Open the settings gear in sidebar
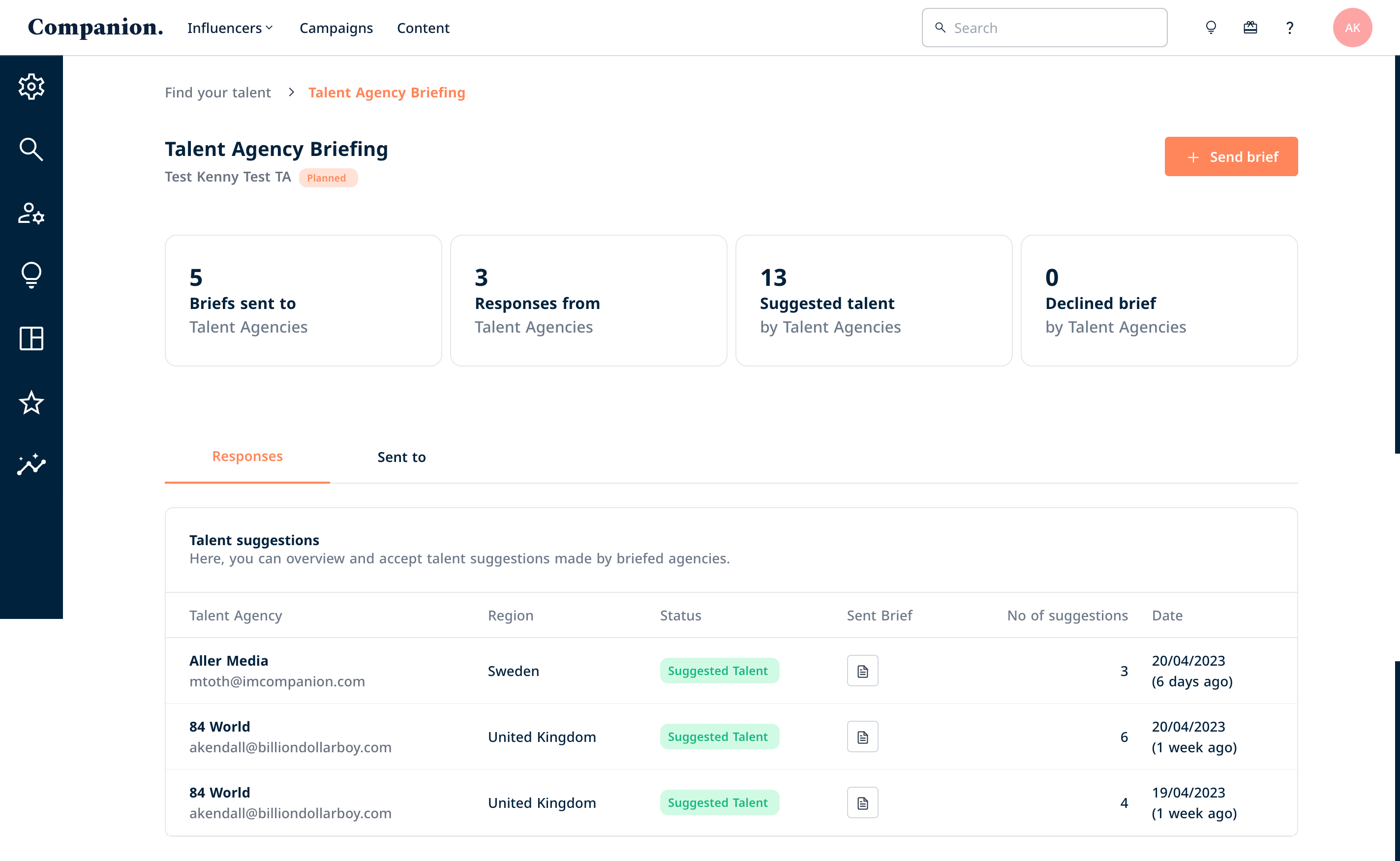This screenshot has width=1400, height=861. (31, 87)
